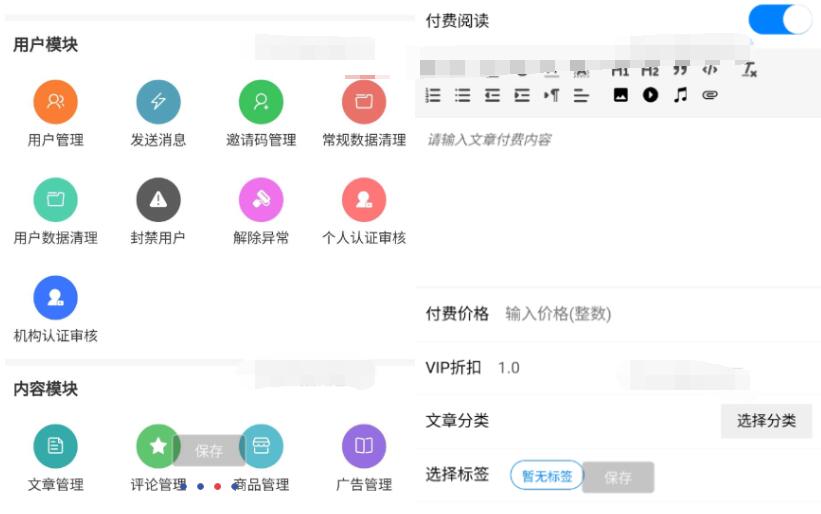Click the paid content editor text area
This screenshot has width=821, height=514.
pos(615,200)
